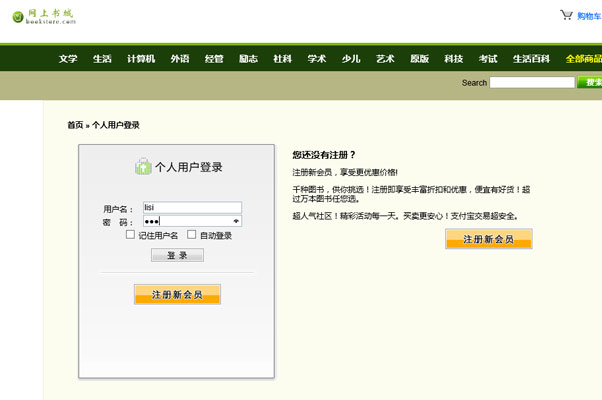This screenshot has width=602, height=400.
Task: Open the 购物车 link
Action: click(589, 16)
